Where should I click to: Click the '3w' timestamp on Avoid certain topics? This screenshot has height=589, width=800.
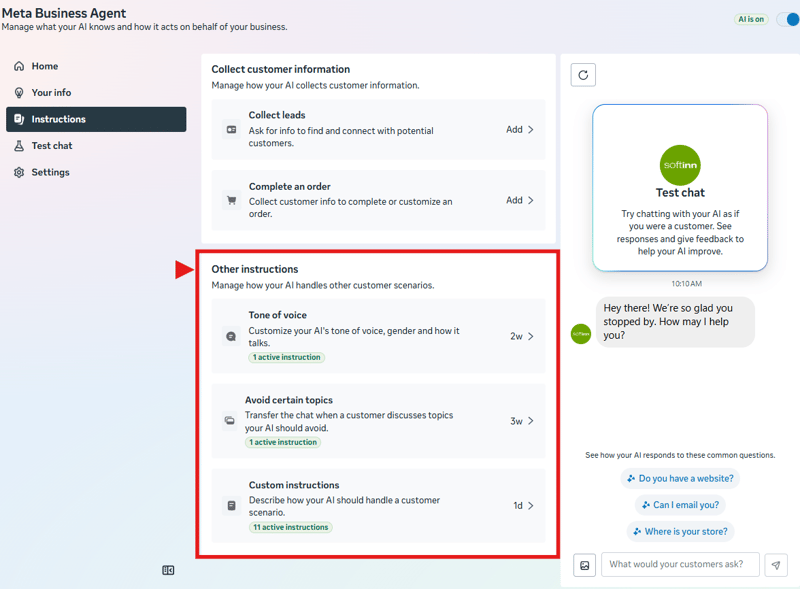(x=516, y=421)
